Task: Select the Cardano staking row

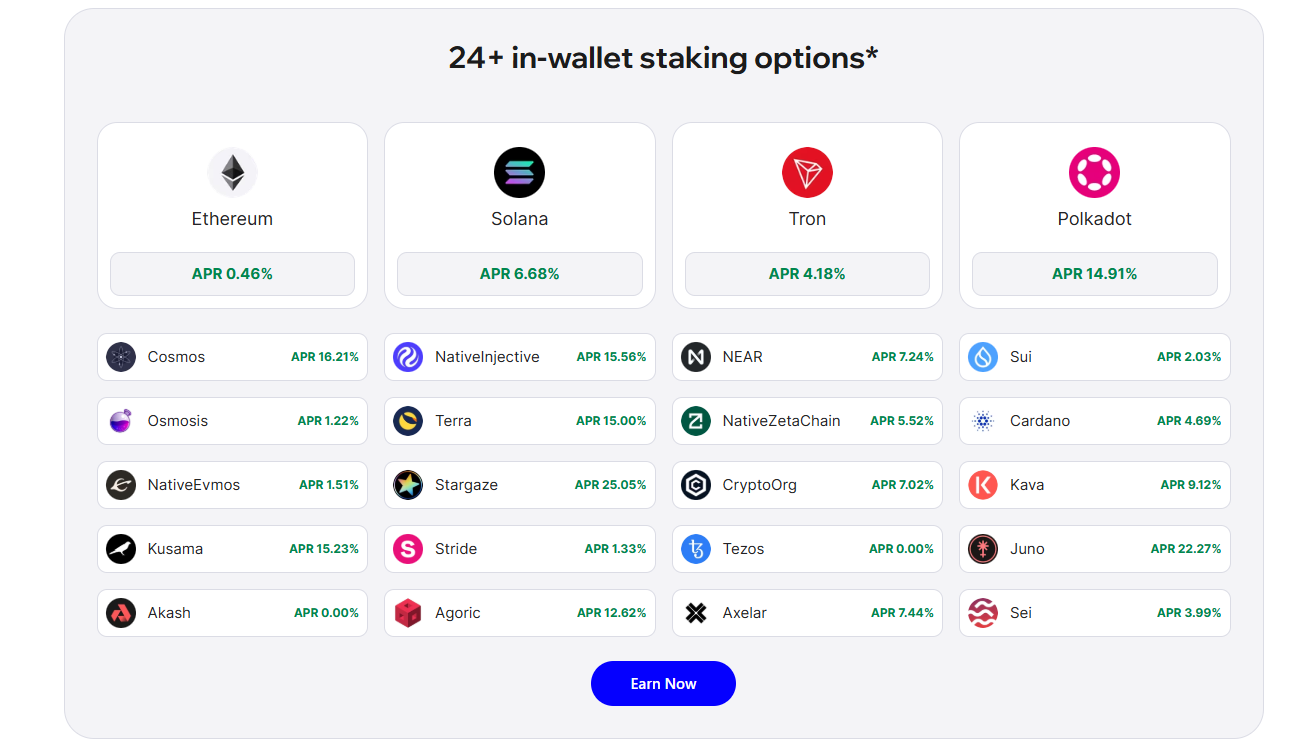Action: (1094, 421)
